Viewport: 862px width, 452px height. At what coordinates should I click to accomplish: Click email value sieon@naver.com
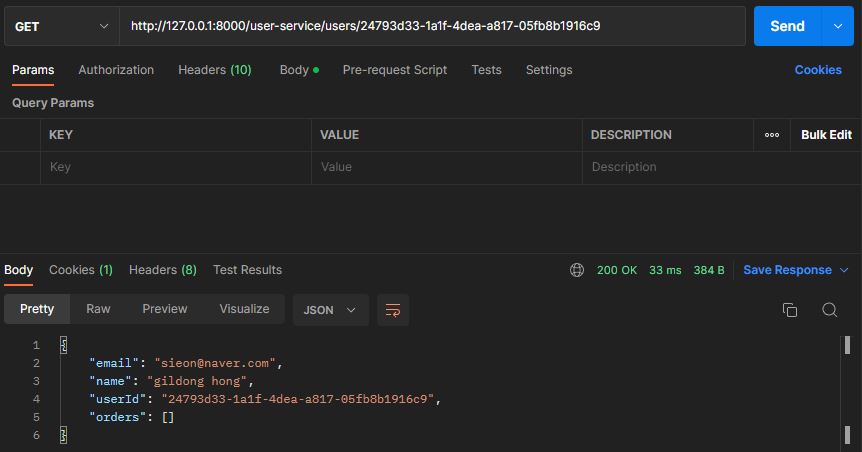215,363
